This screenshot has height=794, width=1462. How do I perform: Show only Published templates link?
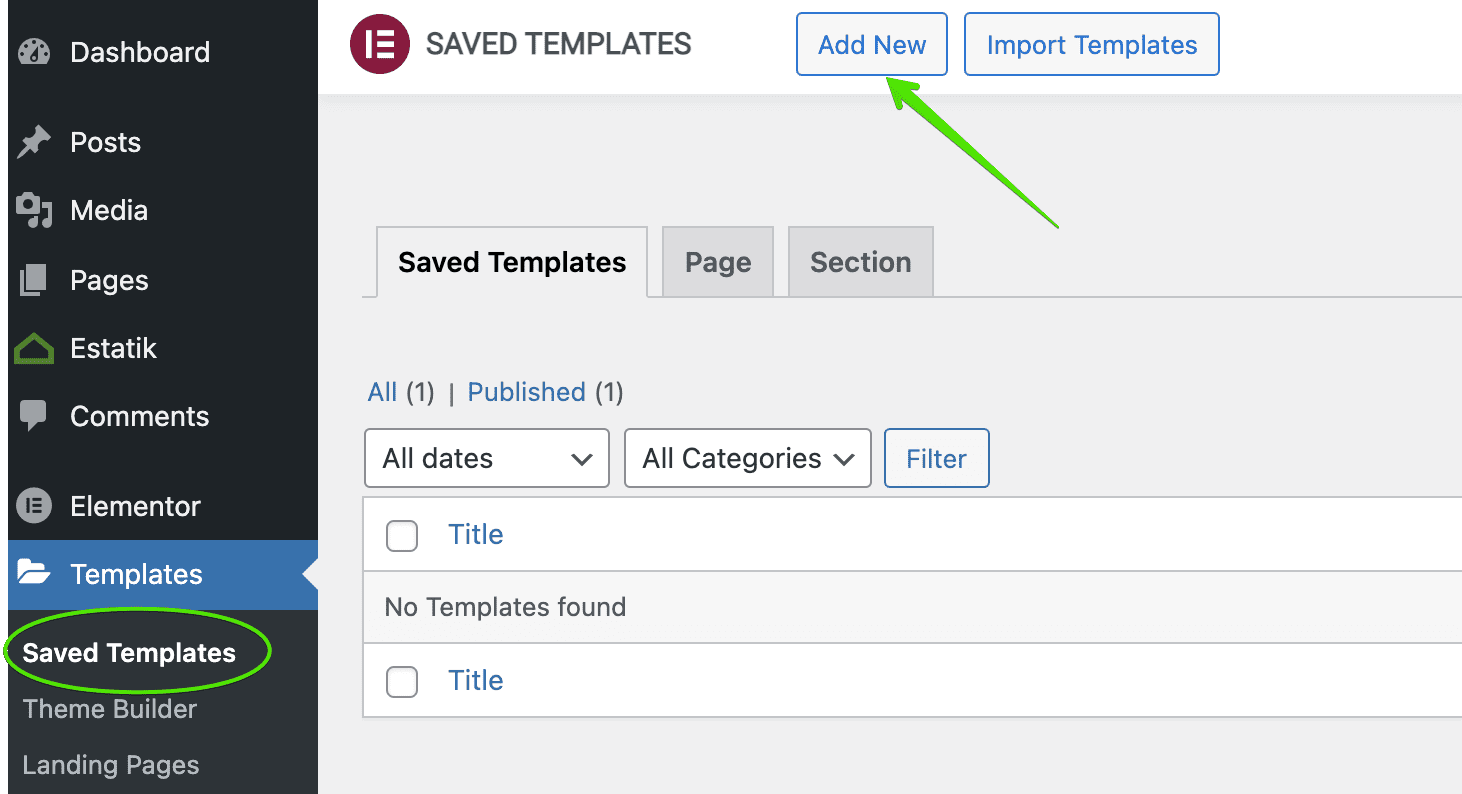pos(526,392)
